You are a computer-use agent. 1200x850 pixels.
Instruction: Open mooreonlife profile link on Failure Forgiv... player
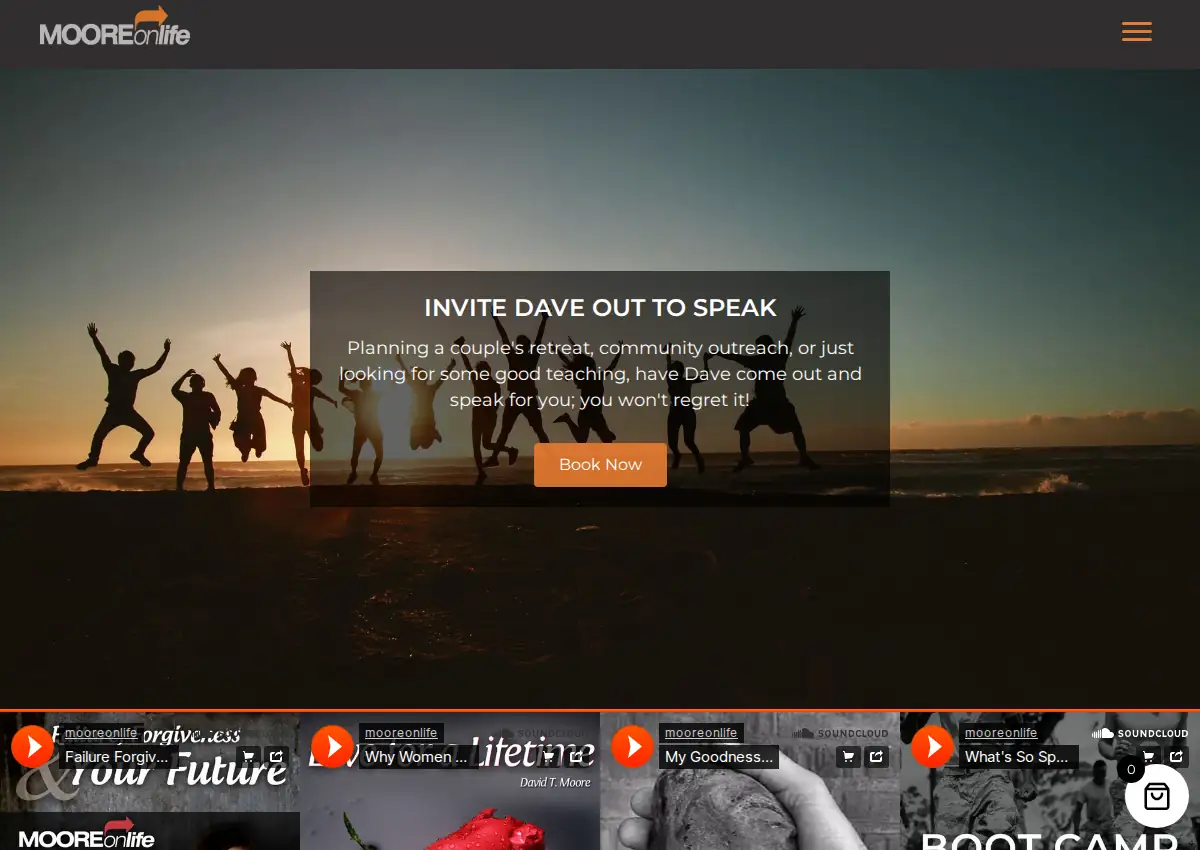point(101,733)
